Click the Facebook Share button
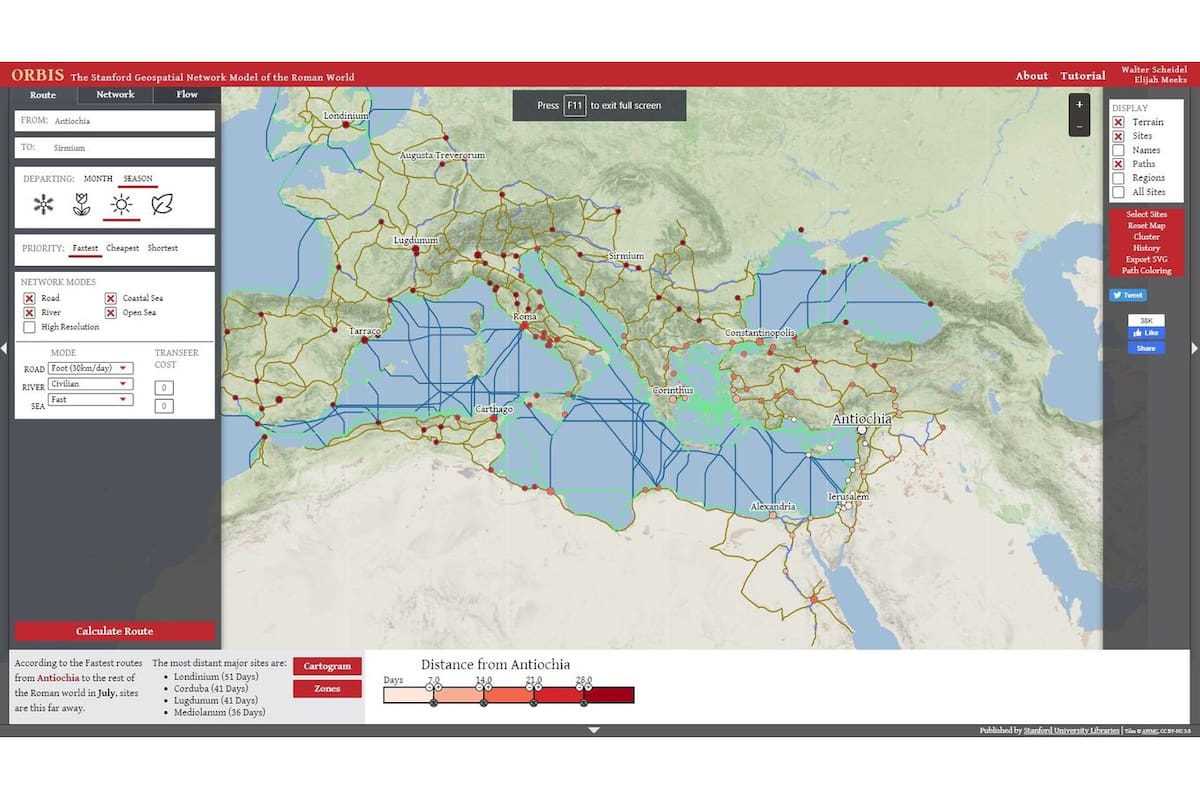 pyautogui.click(x=1145, y=347)
